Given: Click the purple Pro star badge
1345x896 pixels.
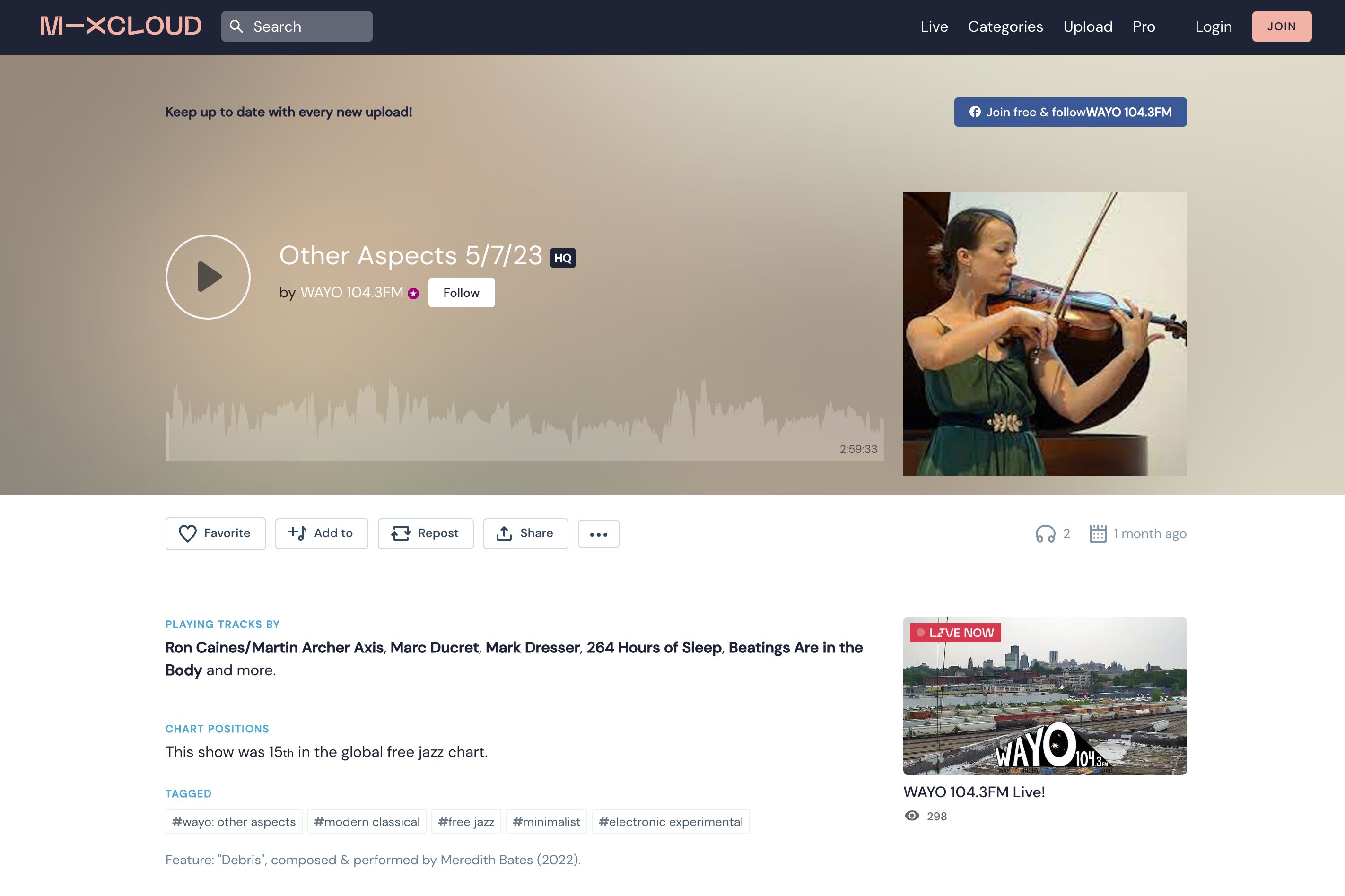Looking at the screenshot, I should (413, 294).
